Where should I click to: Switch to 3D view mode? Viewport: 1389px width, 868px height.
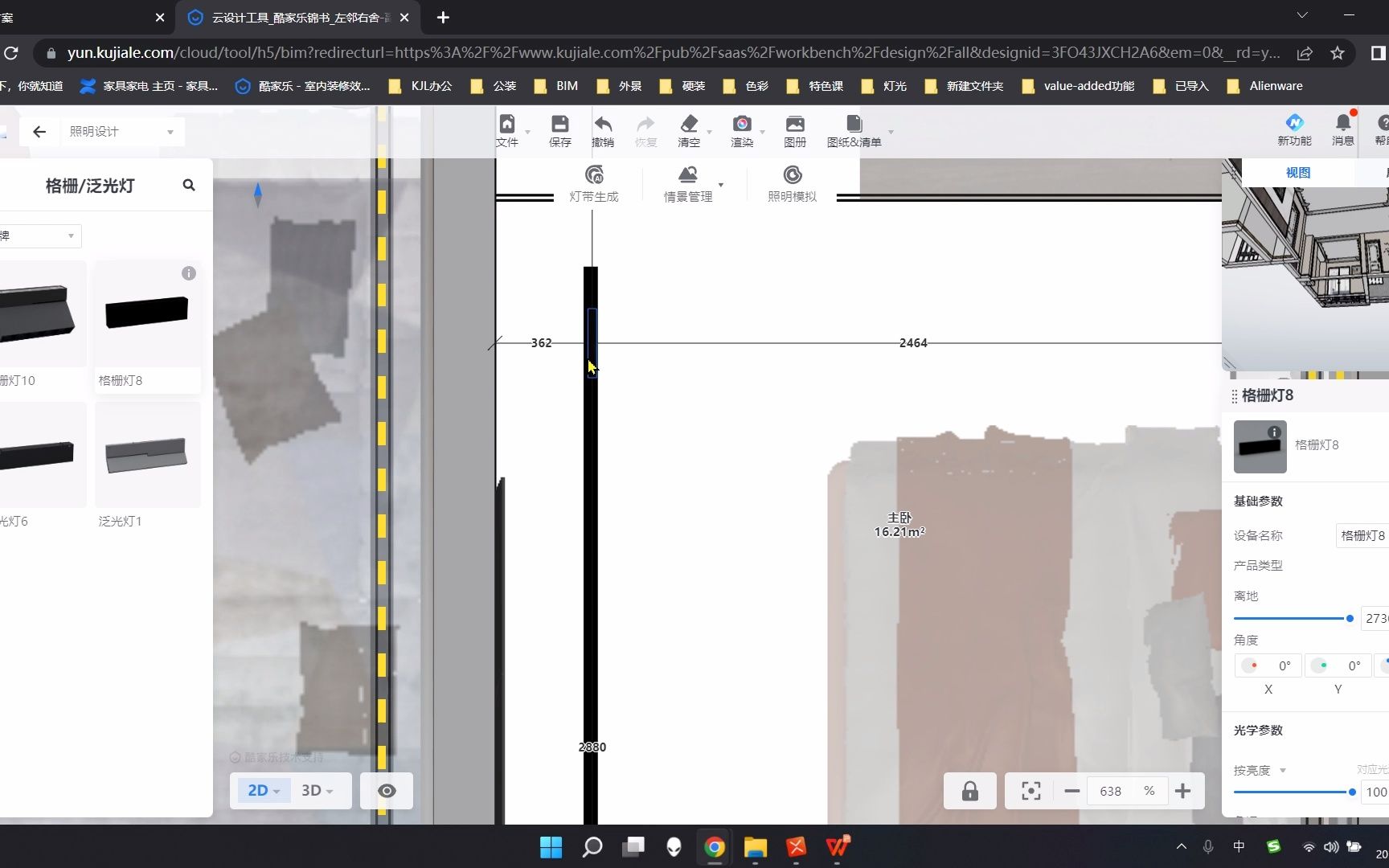[x=318, y=791]
